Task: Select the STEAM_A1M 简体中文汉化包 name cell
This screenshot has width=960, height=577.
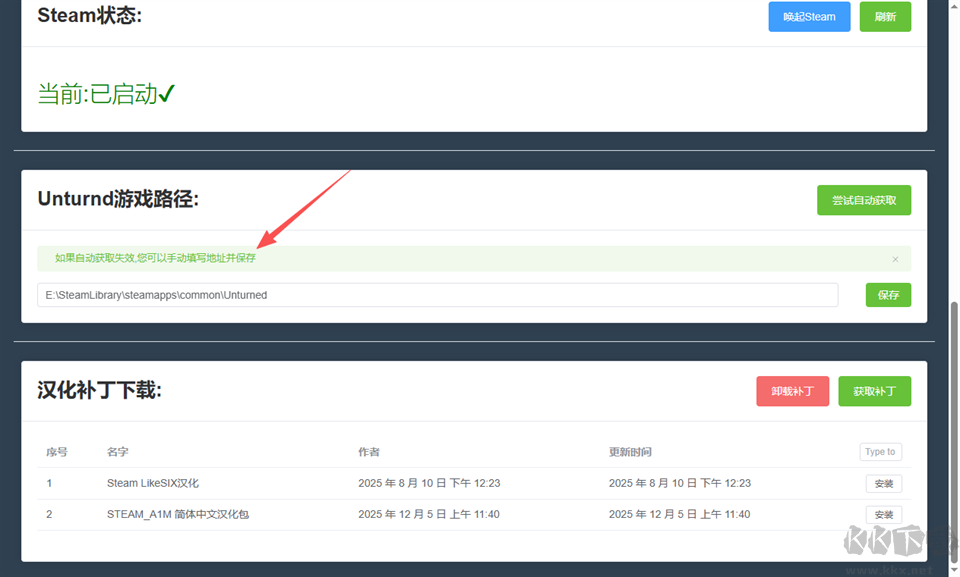Action: click(x=178, y=515)
